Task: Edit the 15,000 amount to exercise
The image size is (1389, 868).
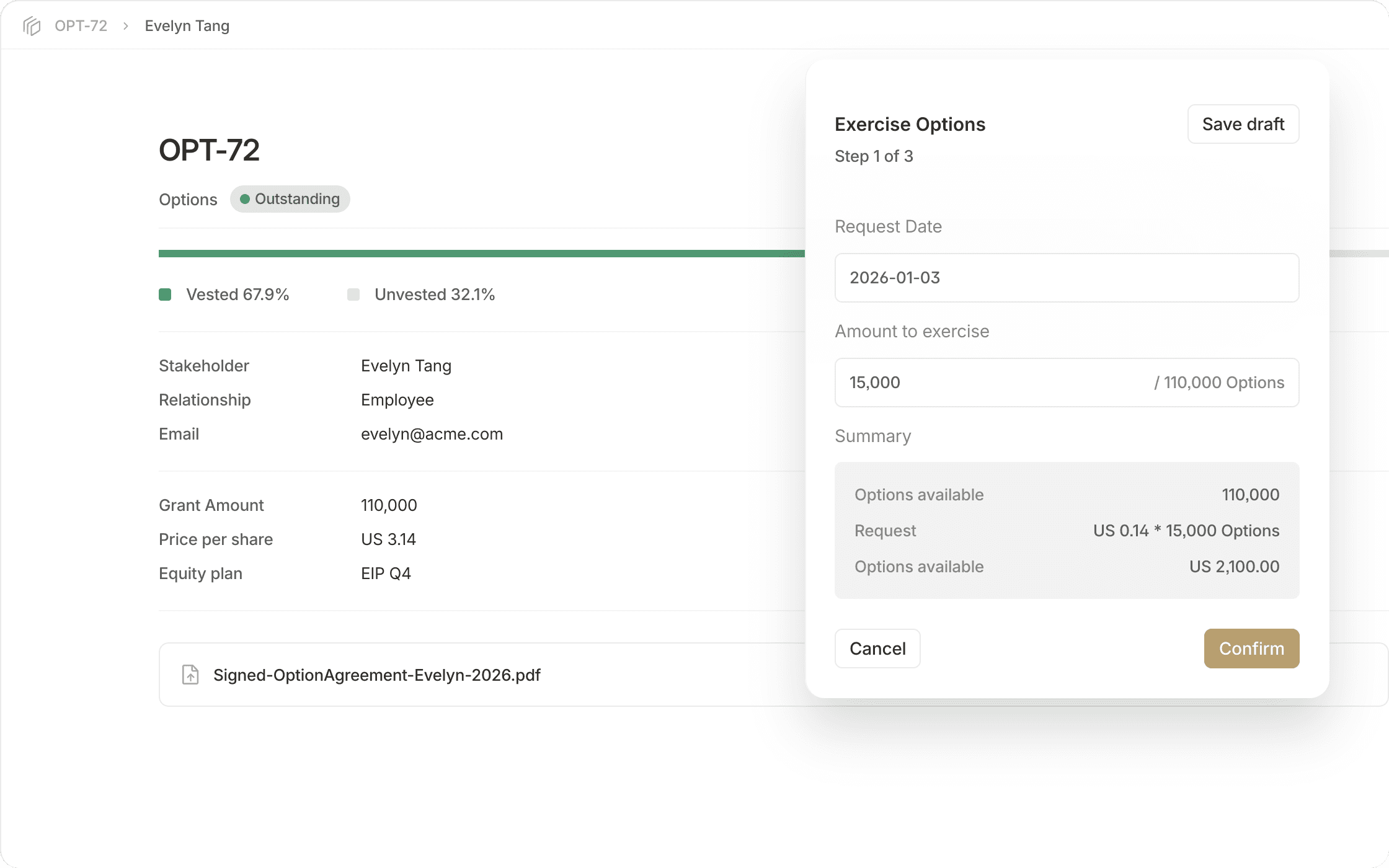Action: (x=930, y=383)
